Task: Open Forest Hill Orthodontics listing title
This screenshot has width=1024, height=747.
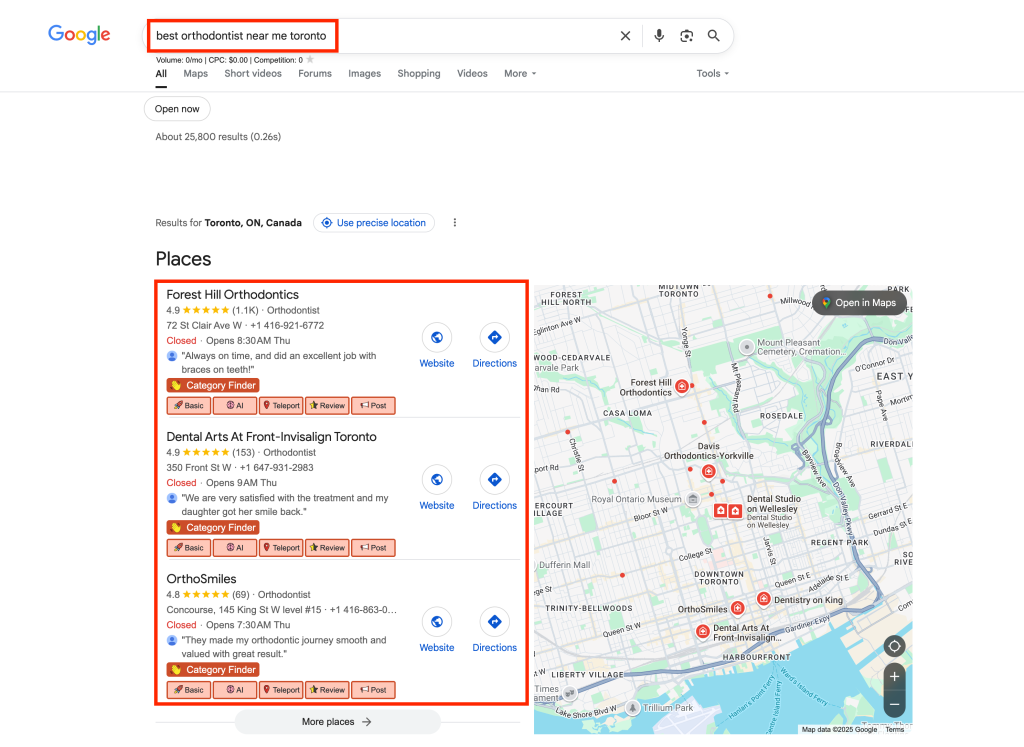Action: point(232,294)
